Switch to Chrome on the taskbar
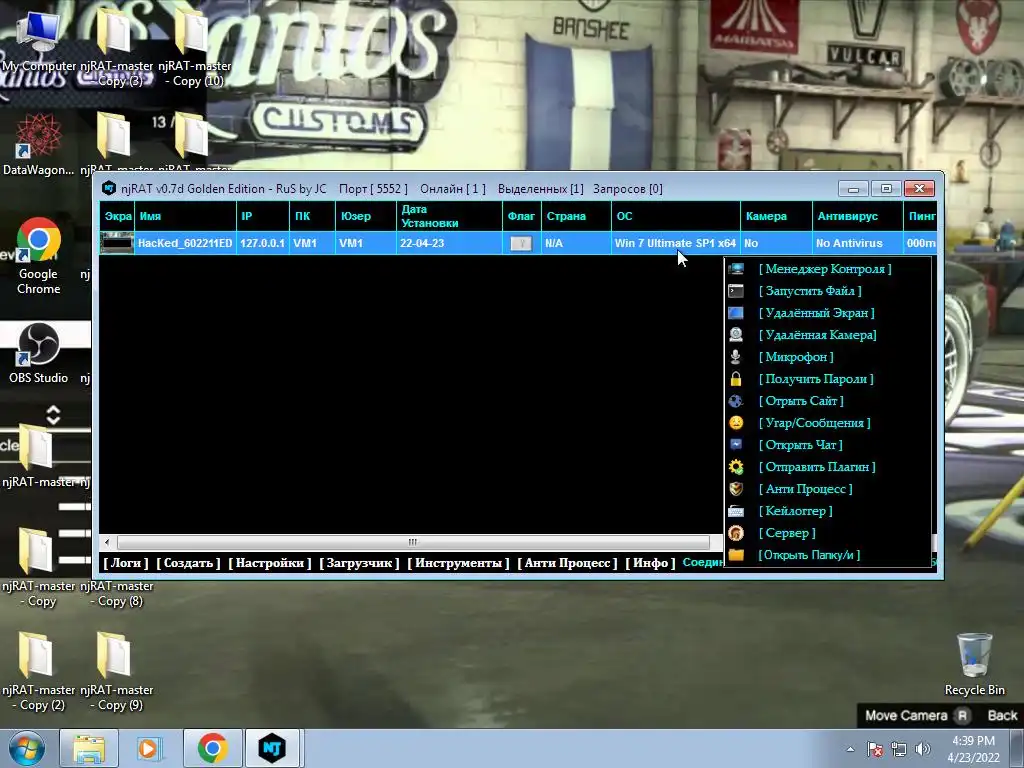The width and height of the screenshot is (1024, 768). click(x=212, y=748)
